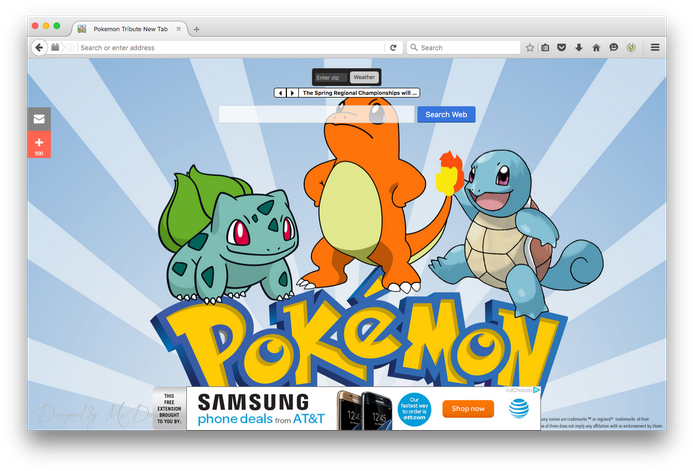Bookmark this page with the star icon
The image size is (693, 471).
[x=529, y=47]
